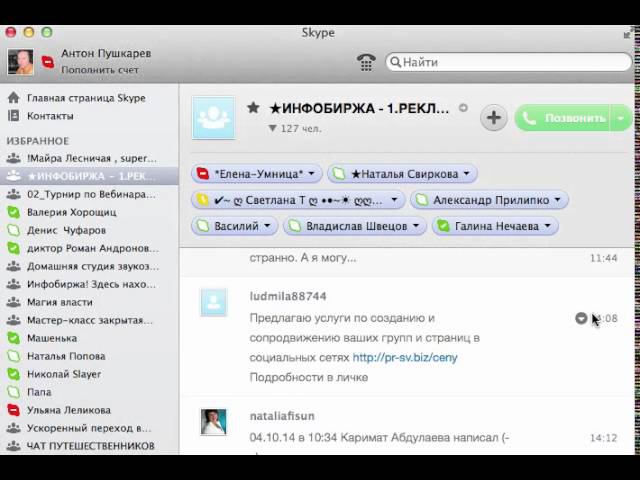Screen dimensions: 640x480
Task: Click the message text "странно. А я могу..."
Action: [x=302, y=258]
